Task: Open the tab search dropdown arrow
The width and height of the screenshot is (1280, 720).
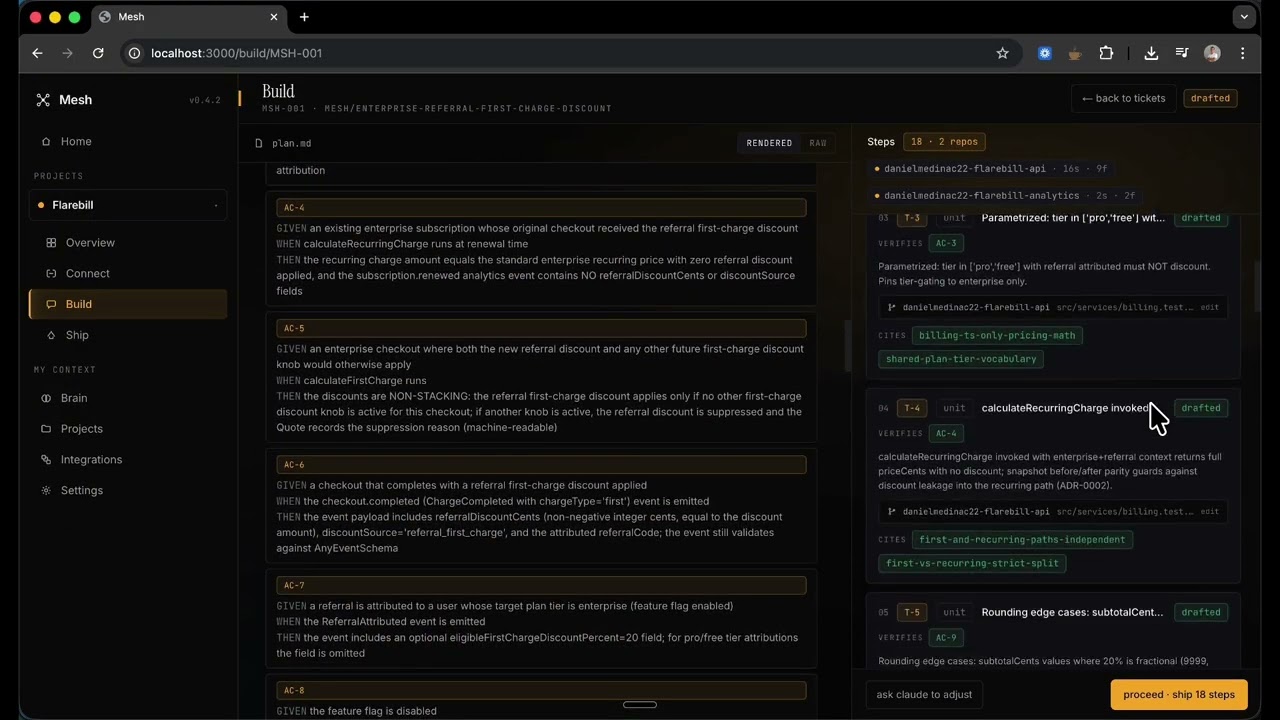Action: 1244,17
